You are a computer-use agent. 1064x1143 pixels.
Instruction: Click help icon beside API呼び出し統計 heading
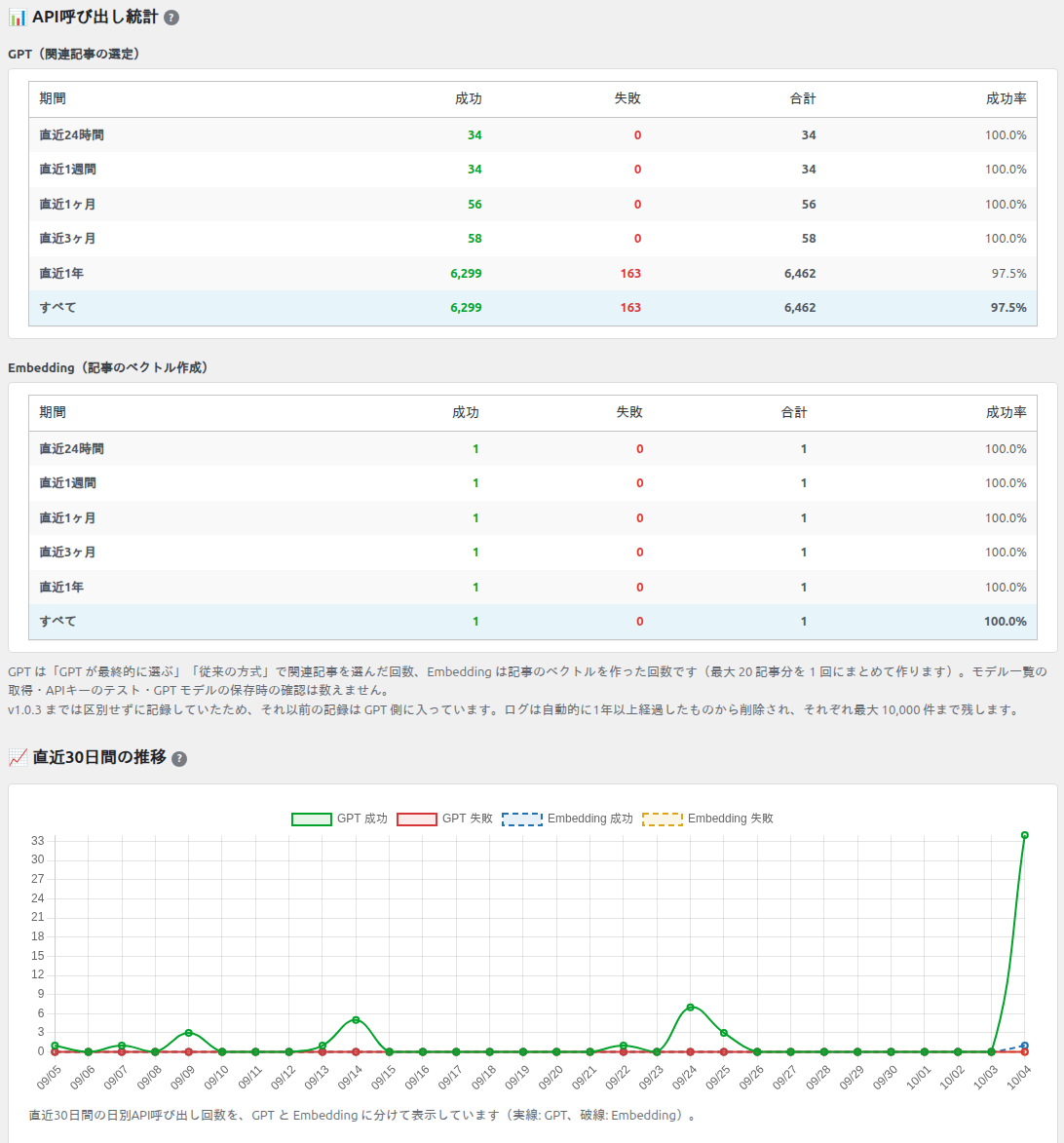pyautogui.click(x=171, y=18)
